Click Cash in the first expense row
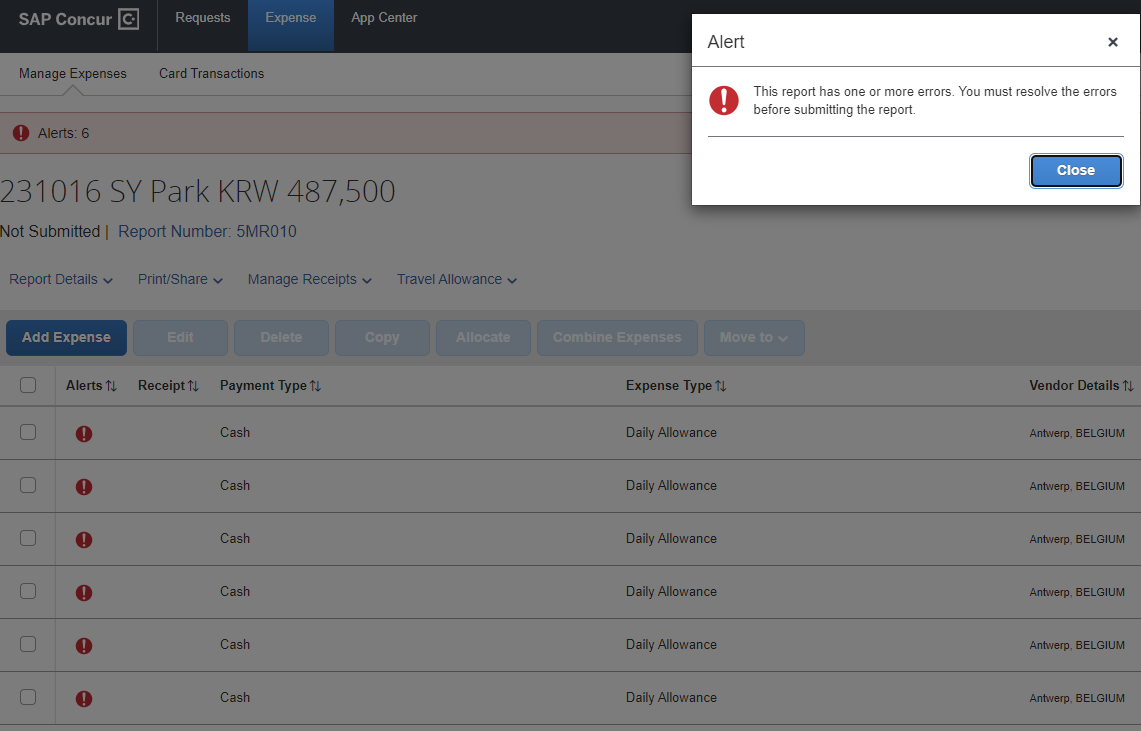Image resolution: width=1141 pixels, height=731 pixels. coord(235,432)
